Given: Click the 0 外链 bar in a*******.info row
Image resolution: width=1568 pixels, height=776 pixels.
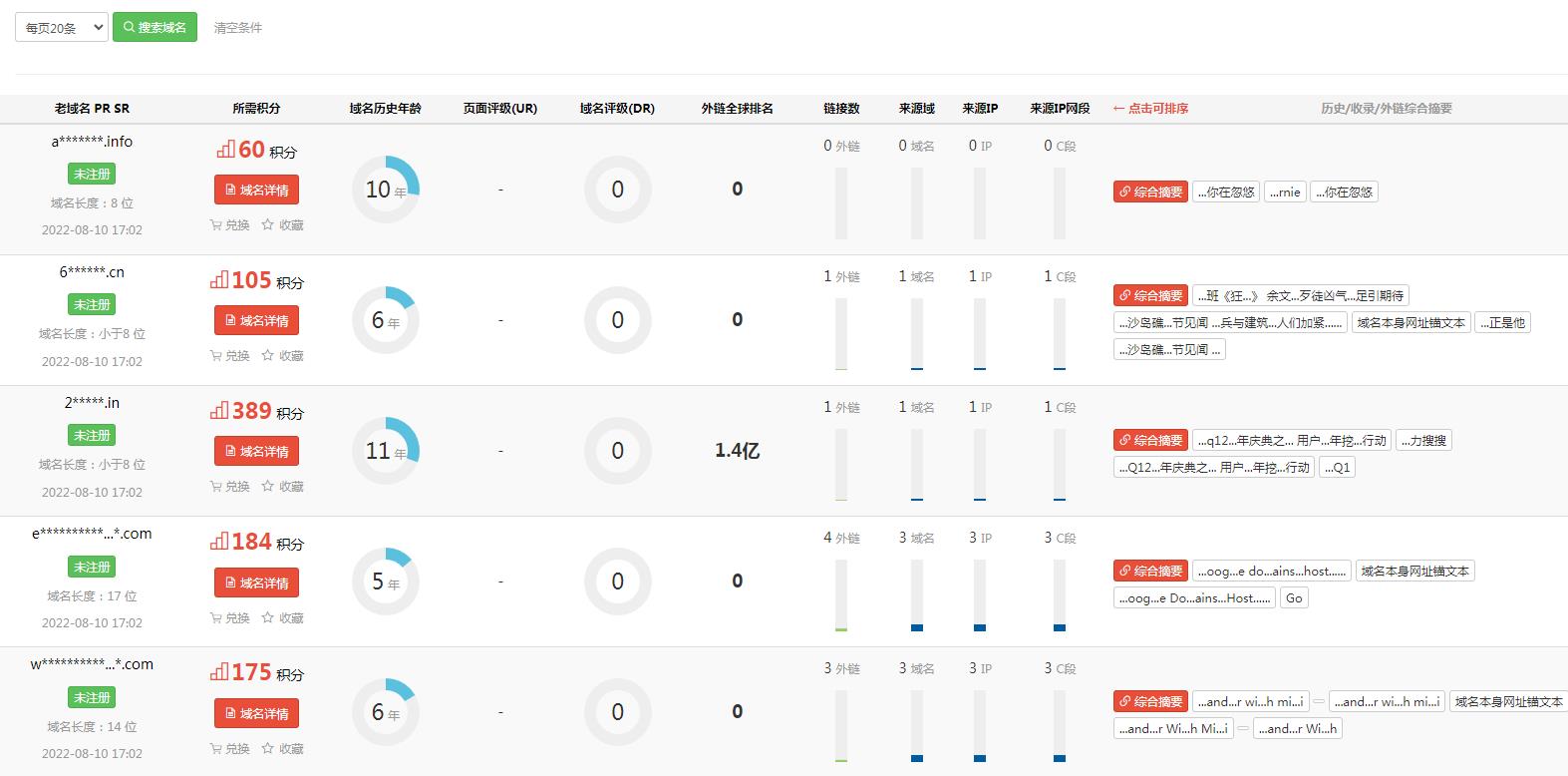Looking at the screenshot, I should pos(841,203).
